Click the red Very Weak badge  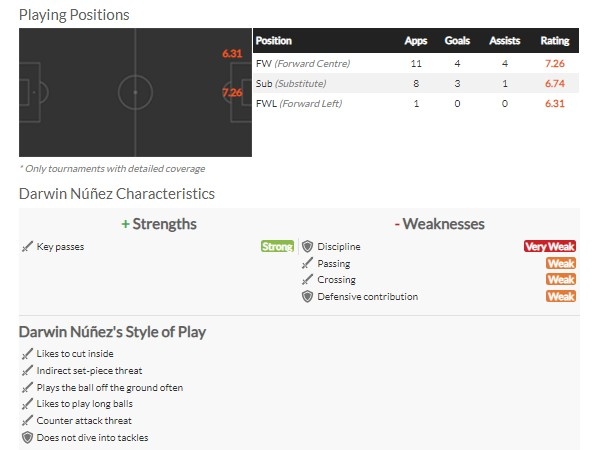pyautogui.click(x=550, y=246)
